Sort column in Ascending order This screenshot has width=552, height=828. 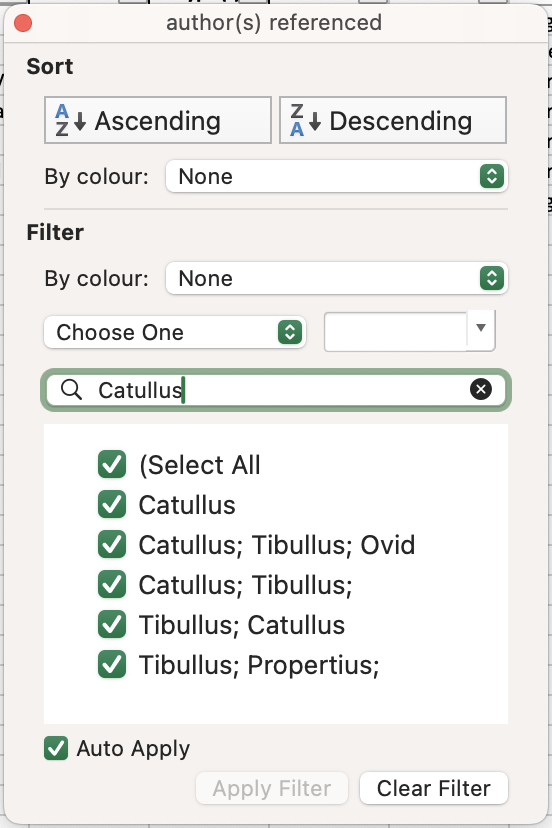158,120
